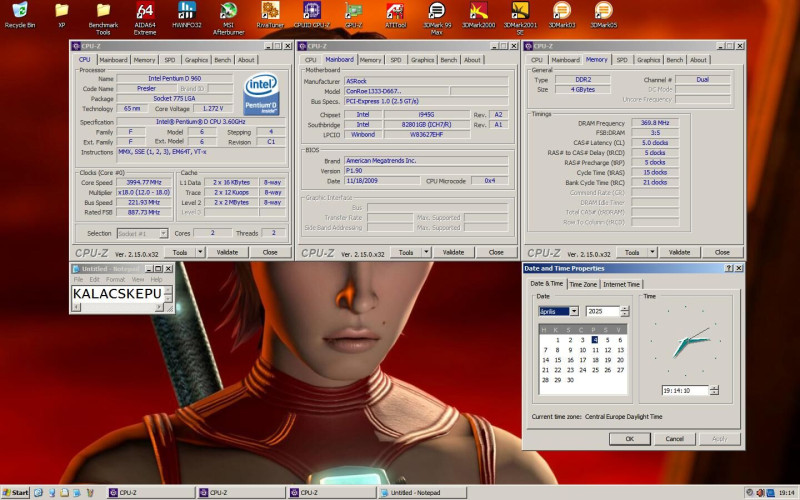Open the File menu in Notepad
This screenshot has height=500, width=800.
tap(78, 280)
